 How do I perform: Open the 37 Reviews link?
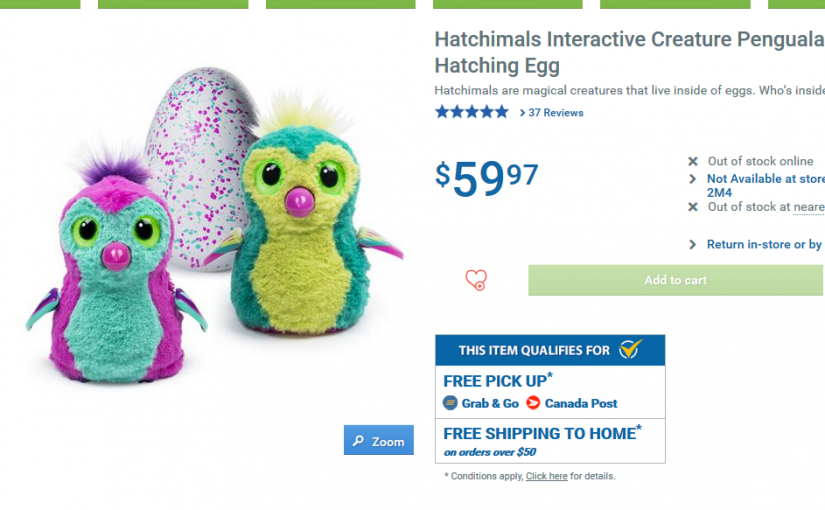[556, 113]
